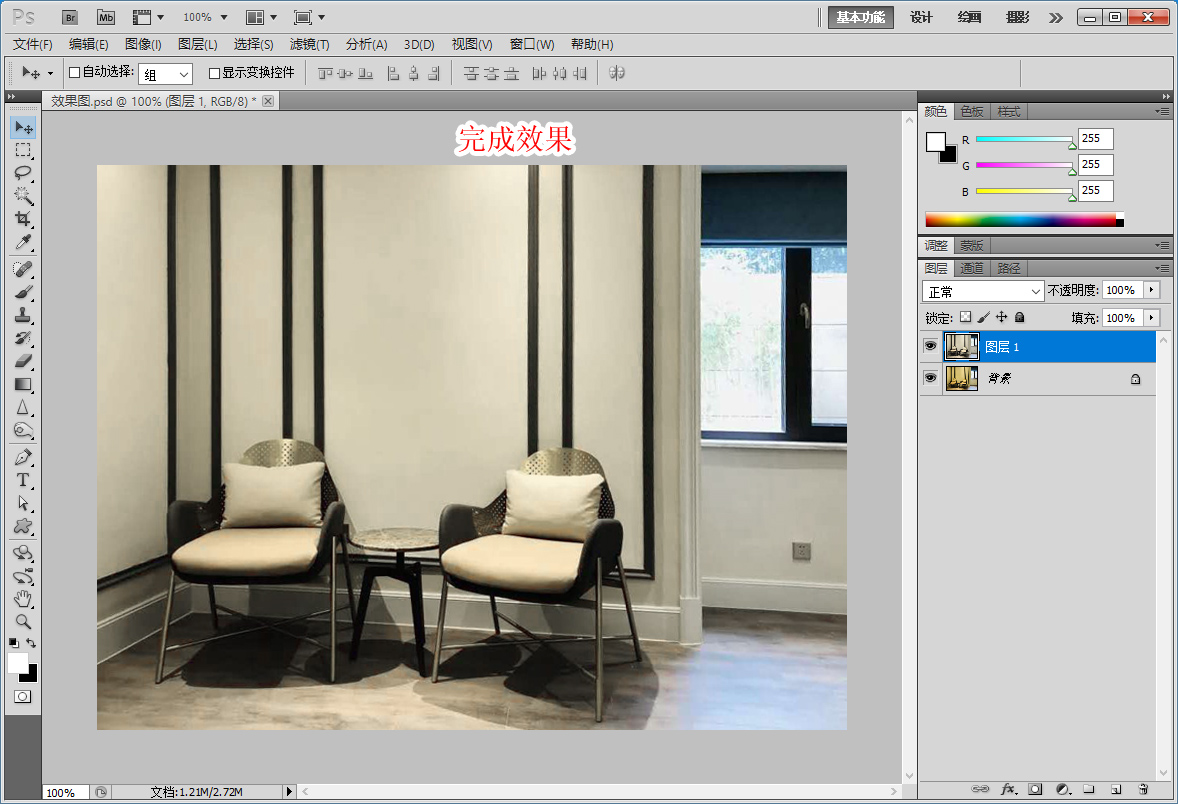Select the Zoom tool in toolbox
The width and height of the screenshot is (1178, 804).
[23, 622]
